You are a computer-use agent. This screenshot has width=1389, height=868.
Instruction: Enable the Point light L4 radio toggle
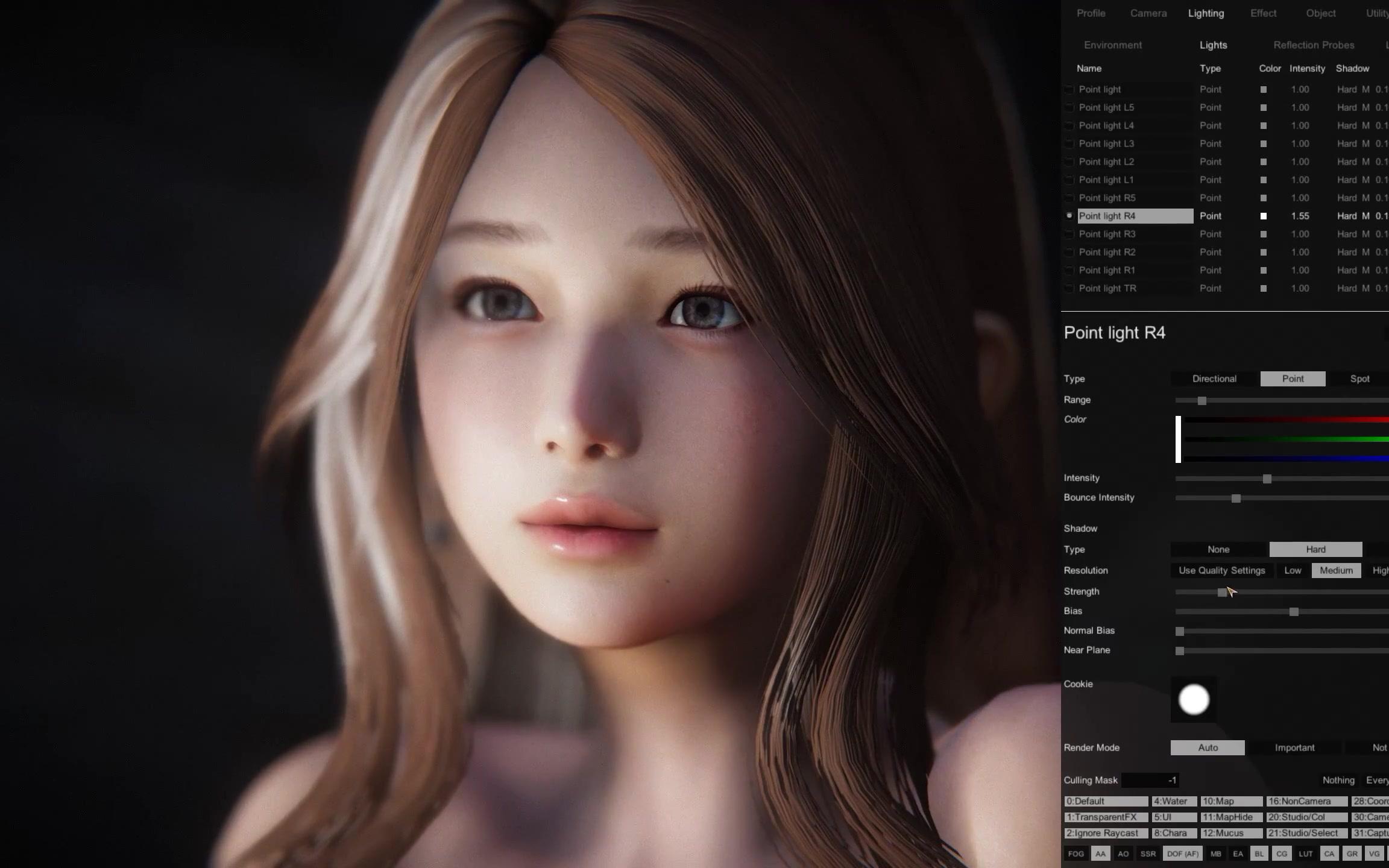point(1069,125)
